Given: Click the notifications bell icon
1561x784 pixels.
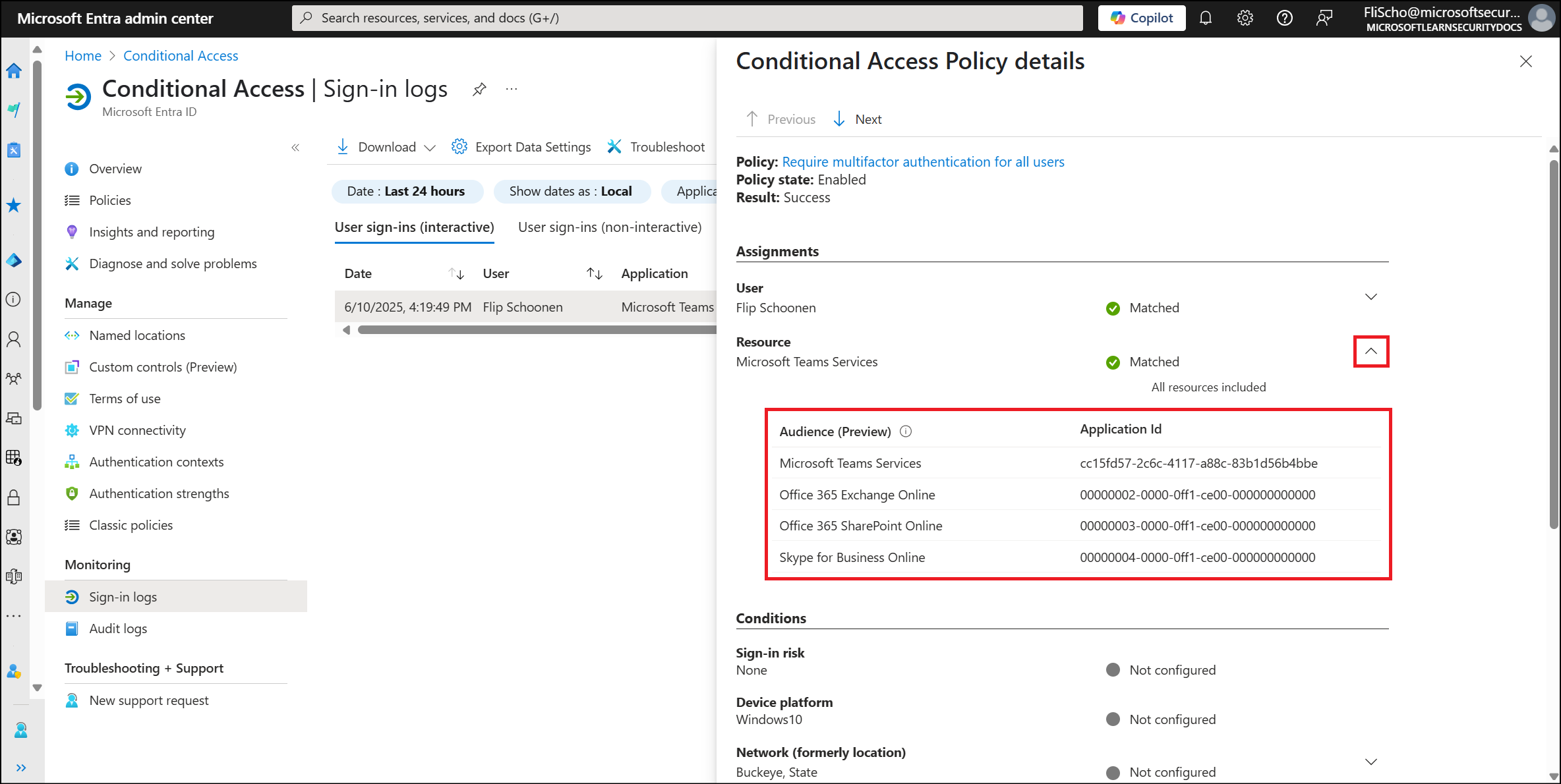Looking at the screenshot, I should (x=1205, y=18).
